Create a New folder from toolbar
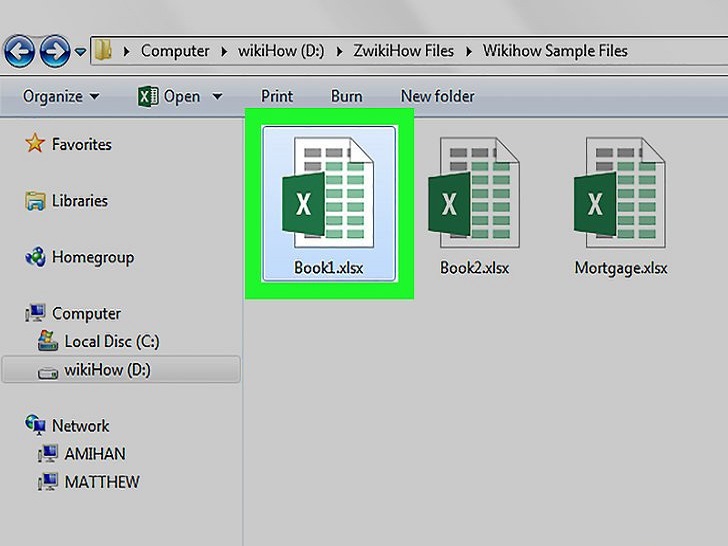 [437, 97]
